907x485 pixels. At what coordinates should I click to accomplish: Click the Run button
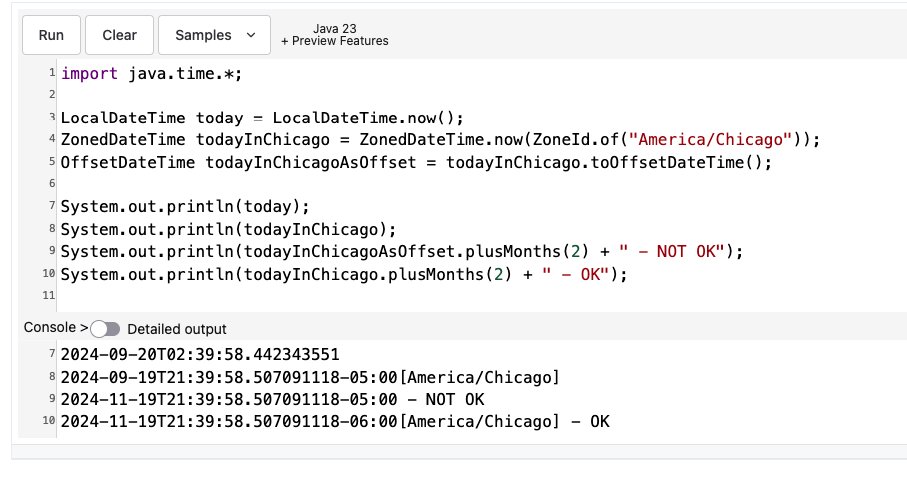click(51, 35)
